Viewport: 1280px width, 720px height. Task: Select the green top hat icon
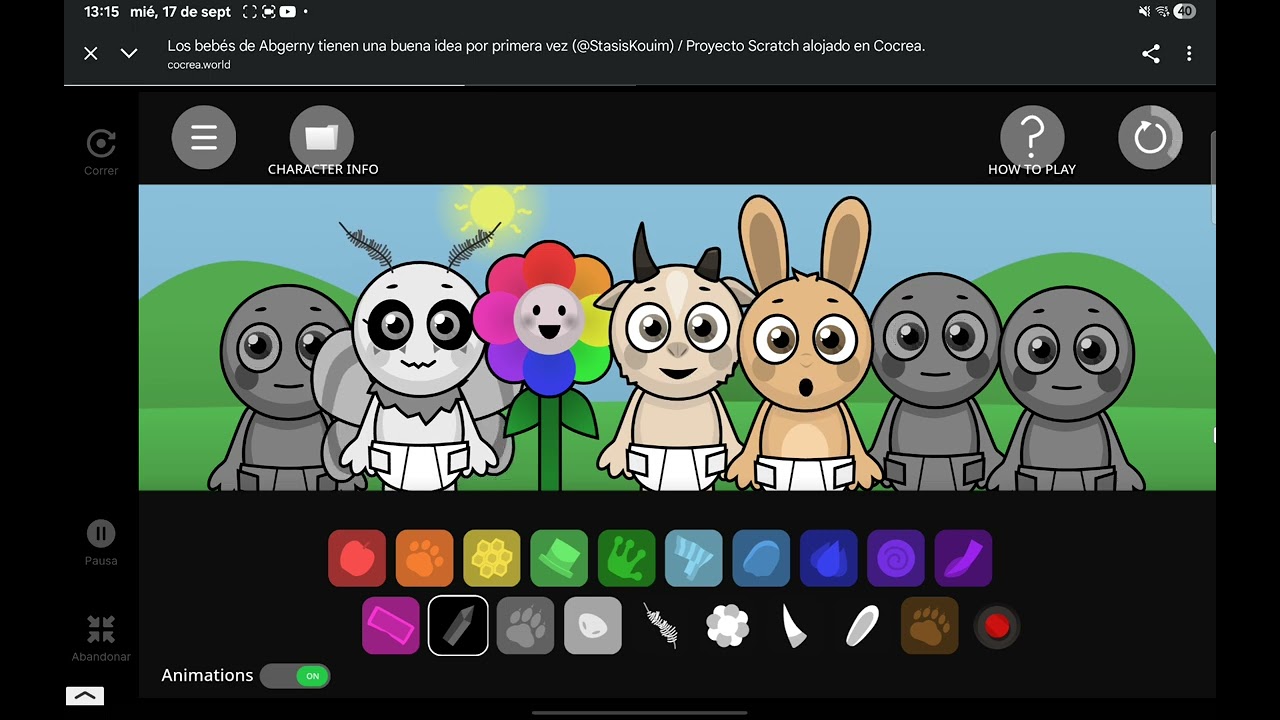point(559,558)
